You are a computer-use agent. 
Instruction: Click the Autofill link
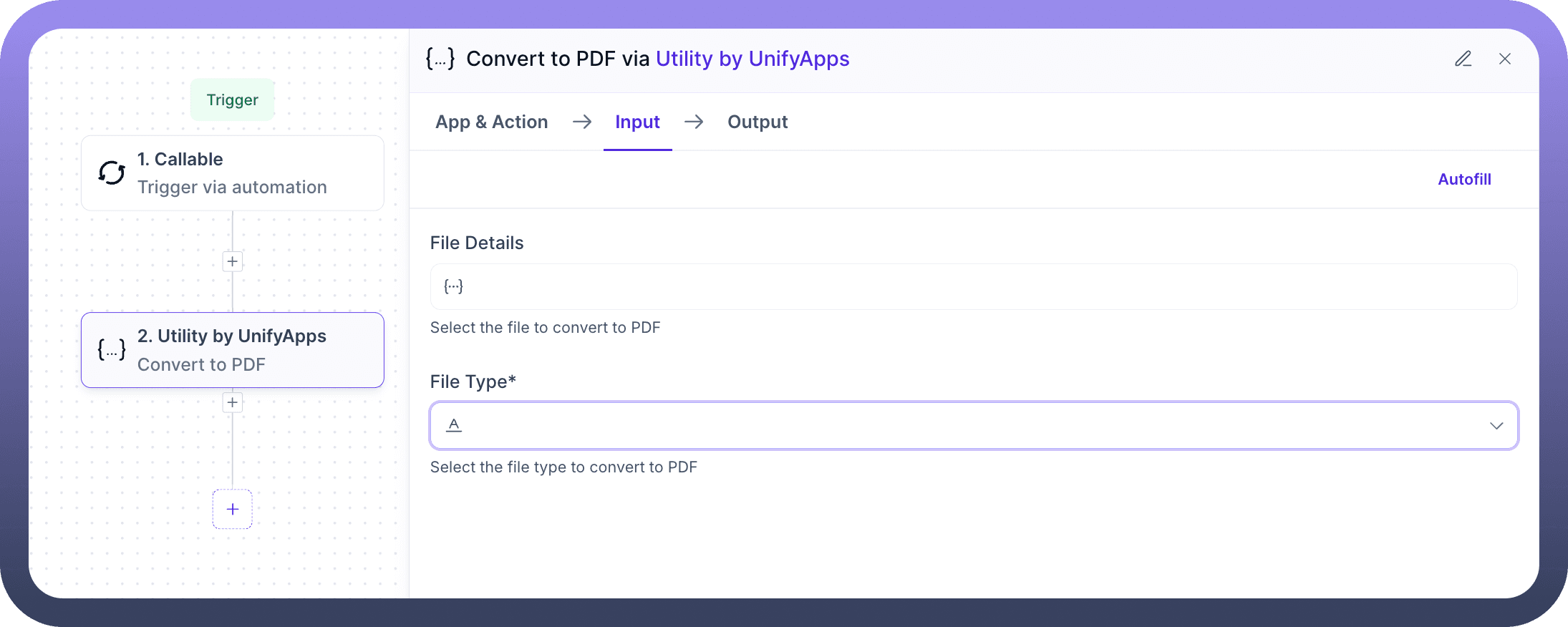click(x=1464, y=179)
